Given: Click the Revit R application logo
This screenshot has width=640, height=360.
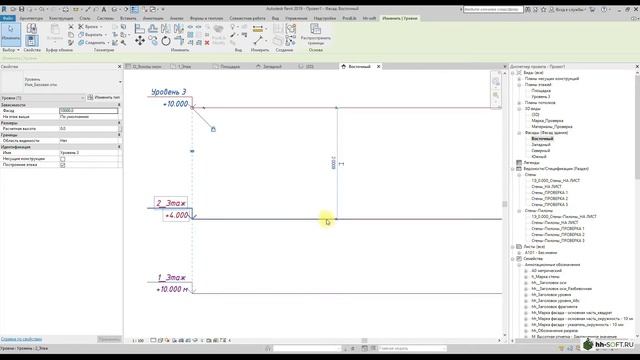Looking at the screenshot, I should (4, 9).
